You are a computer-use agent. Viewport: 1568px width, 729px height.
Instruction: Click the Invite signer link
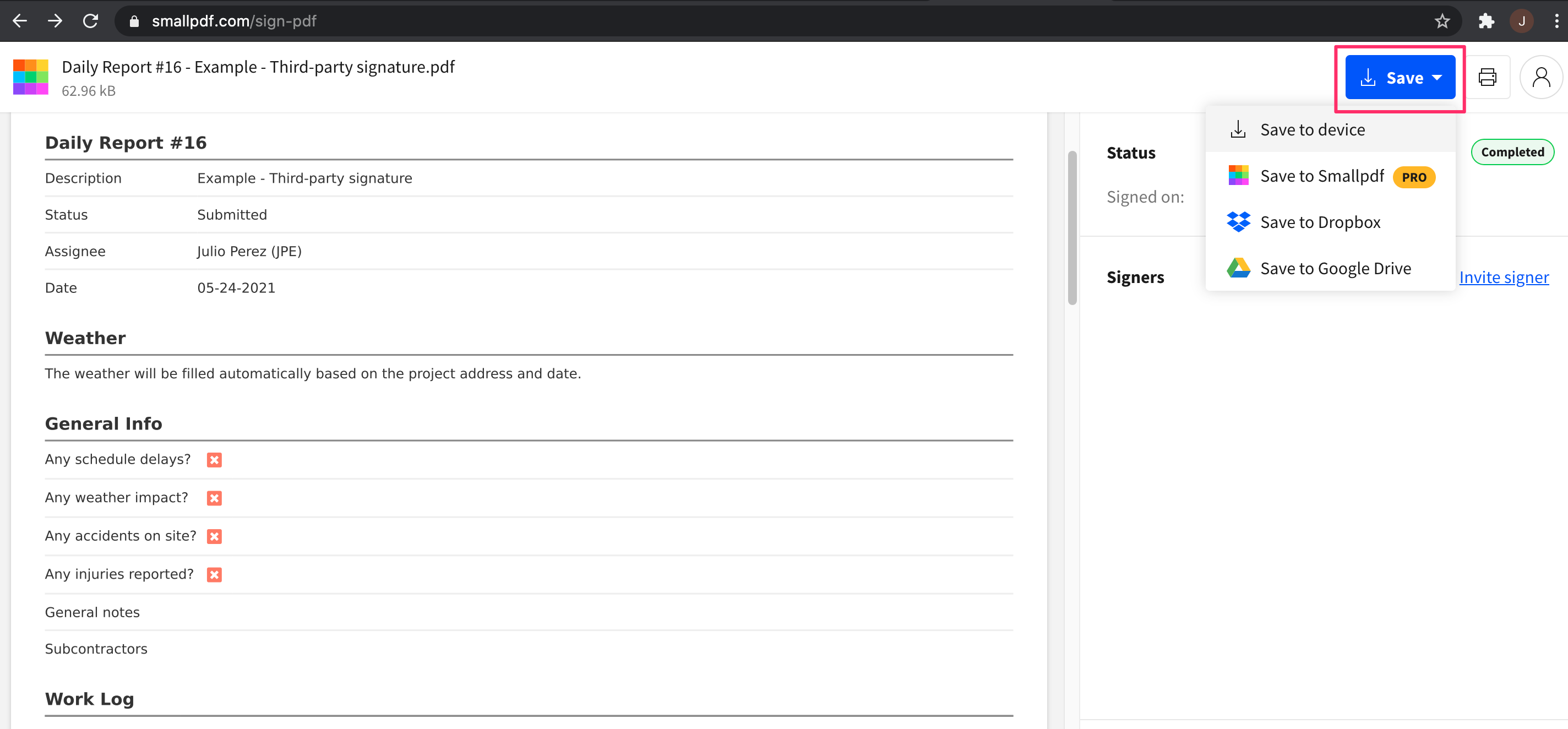tap(1504, 278)
